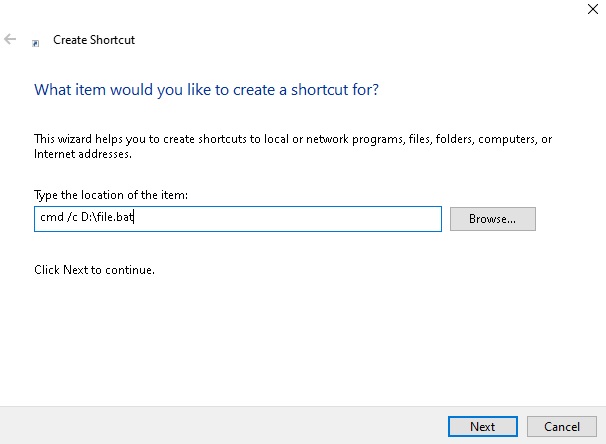Click the "Create Shortcut" title text
The image size is (606, 444).
92,40
